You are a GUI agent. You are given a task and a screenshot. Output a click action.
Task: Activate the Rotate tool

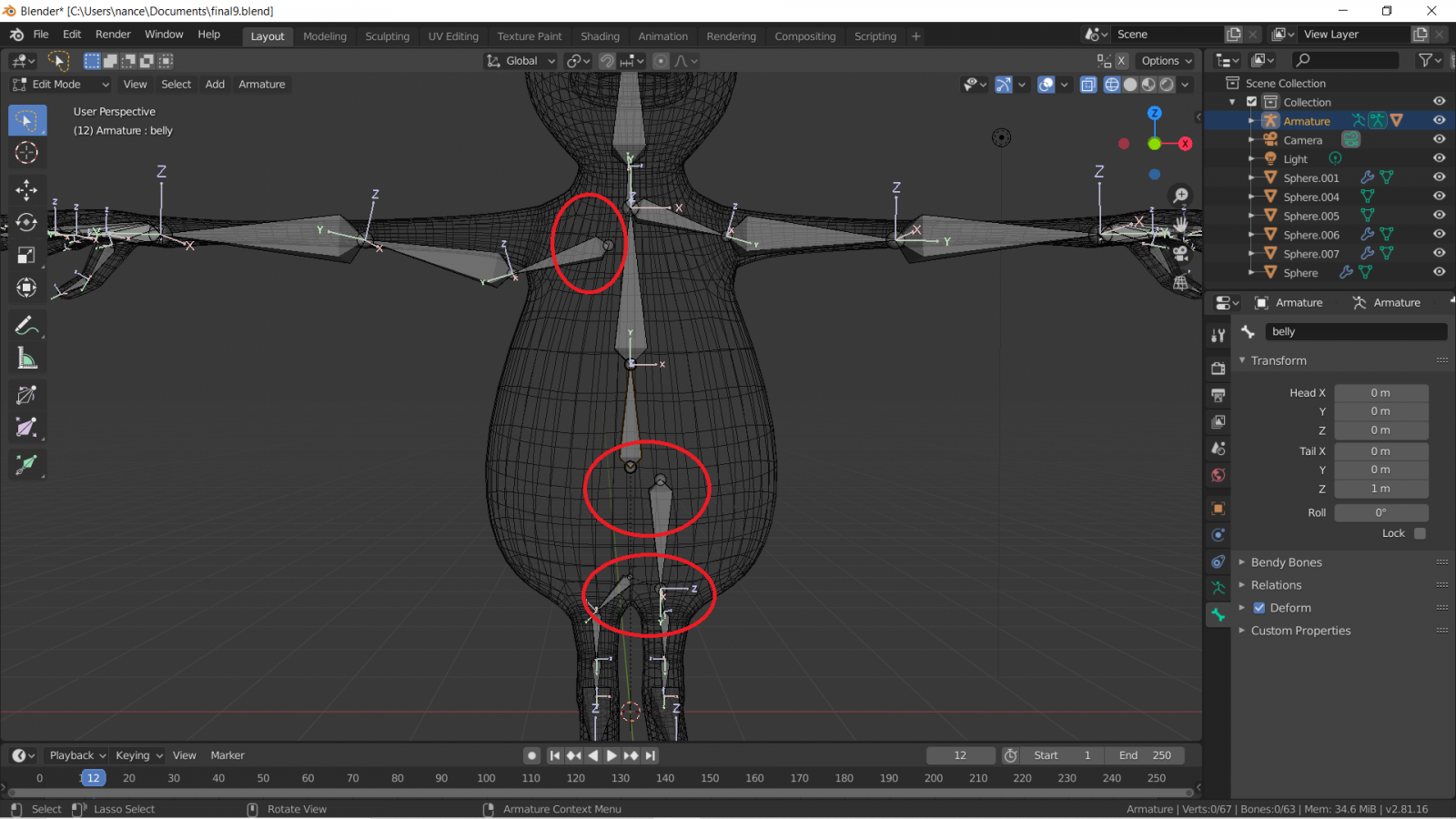click(26, 221)
